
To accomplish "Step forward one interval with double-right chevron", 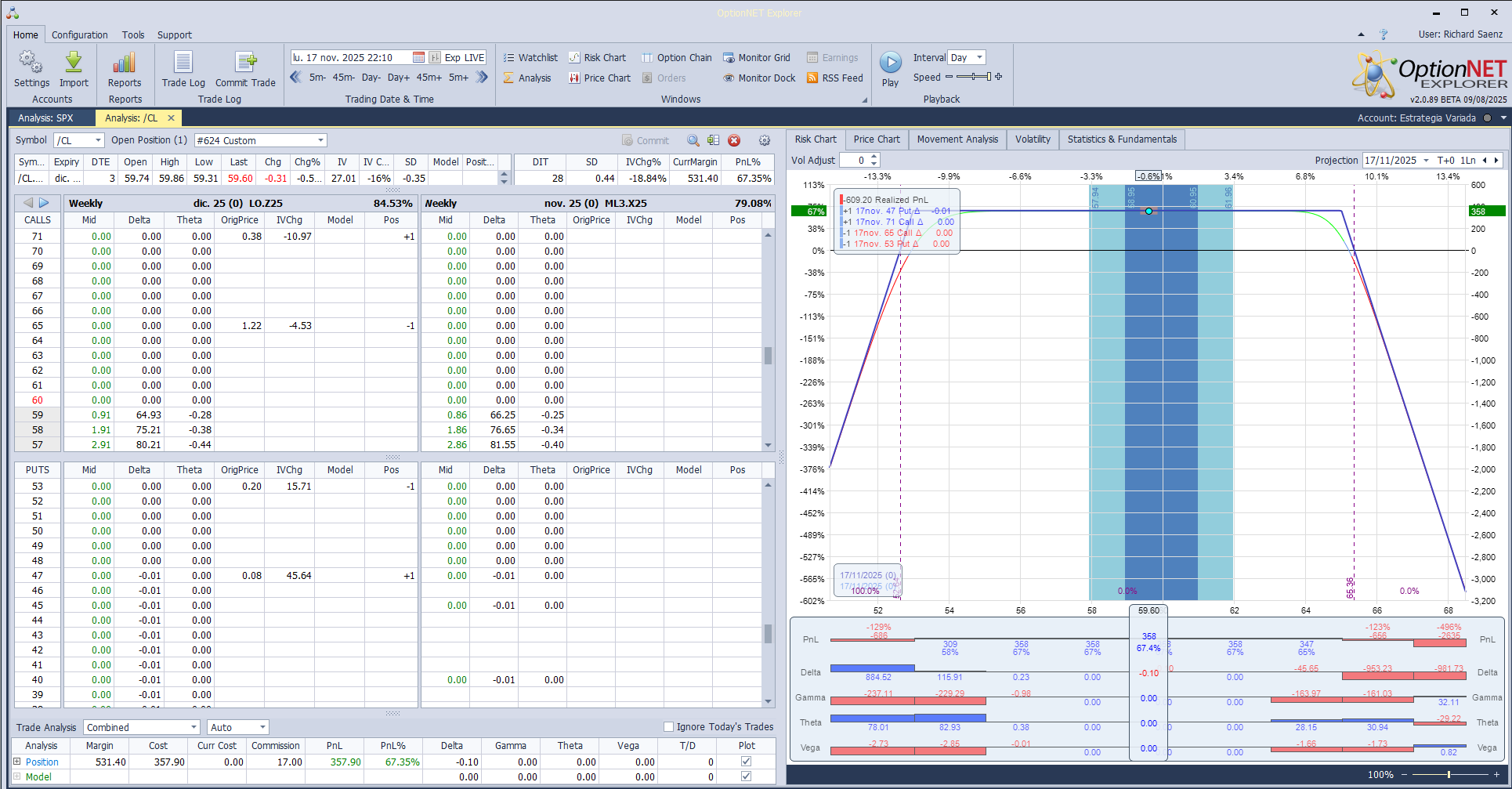I will coord(482,77).
